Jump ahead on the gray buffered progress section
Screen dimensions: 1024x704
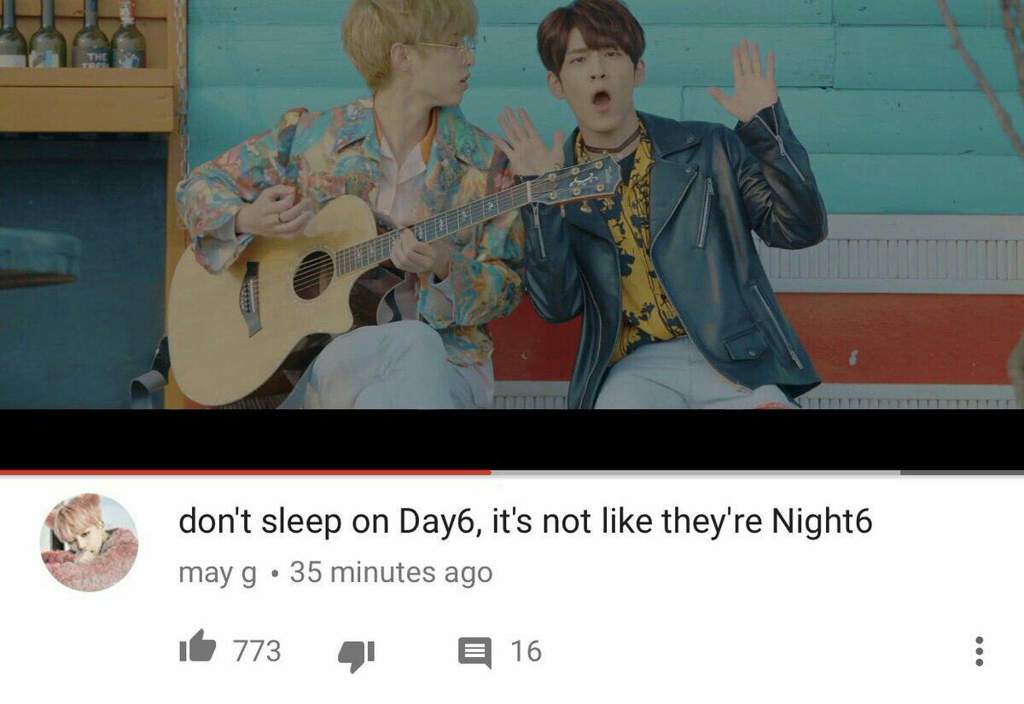[696, 472]
